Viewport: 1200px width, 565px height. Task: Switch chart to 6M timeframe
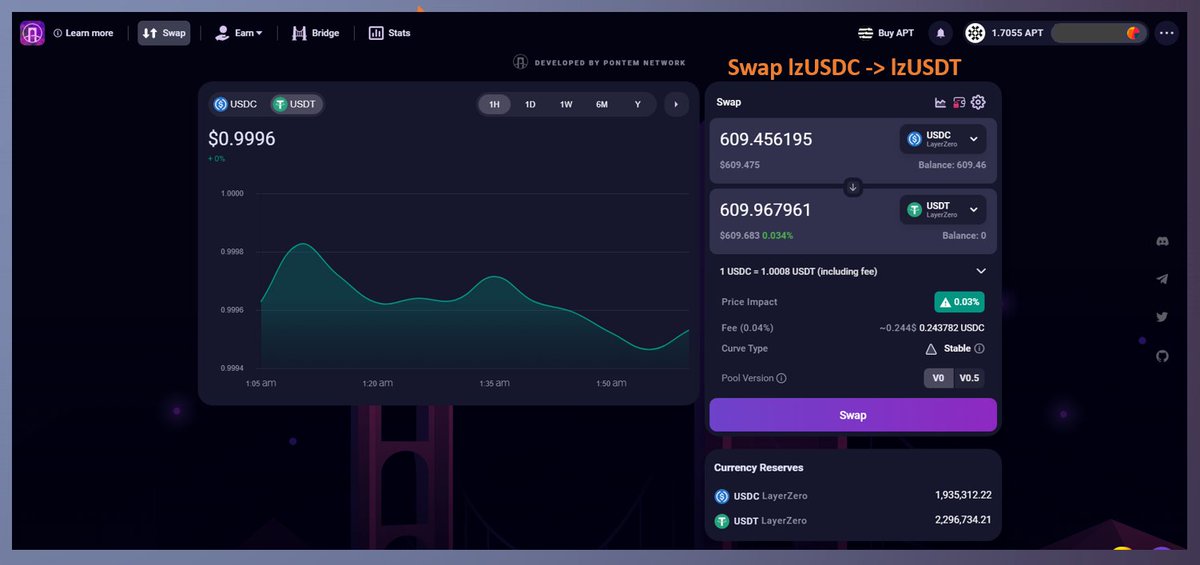coord(602,104)
